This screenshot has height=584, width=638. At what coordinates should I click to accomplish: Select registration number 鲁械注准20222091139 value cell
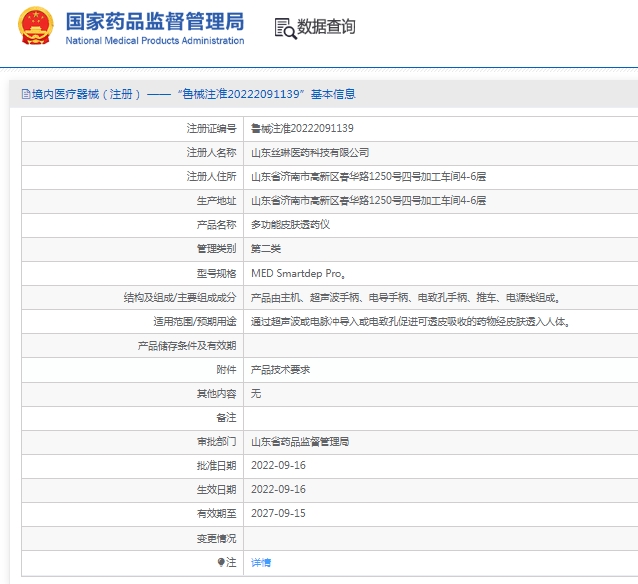(x=302, y=129)
